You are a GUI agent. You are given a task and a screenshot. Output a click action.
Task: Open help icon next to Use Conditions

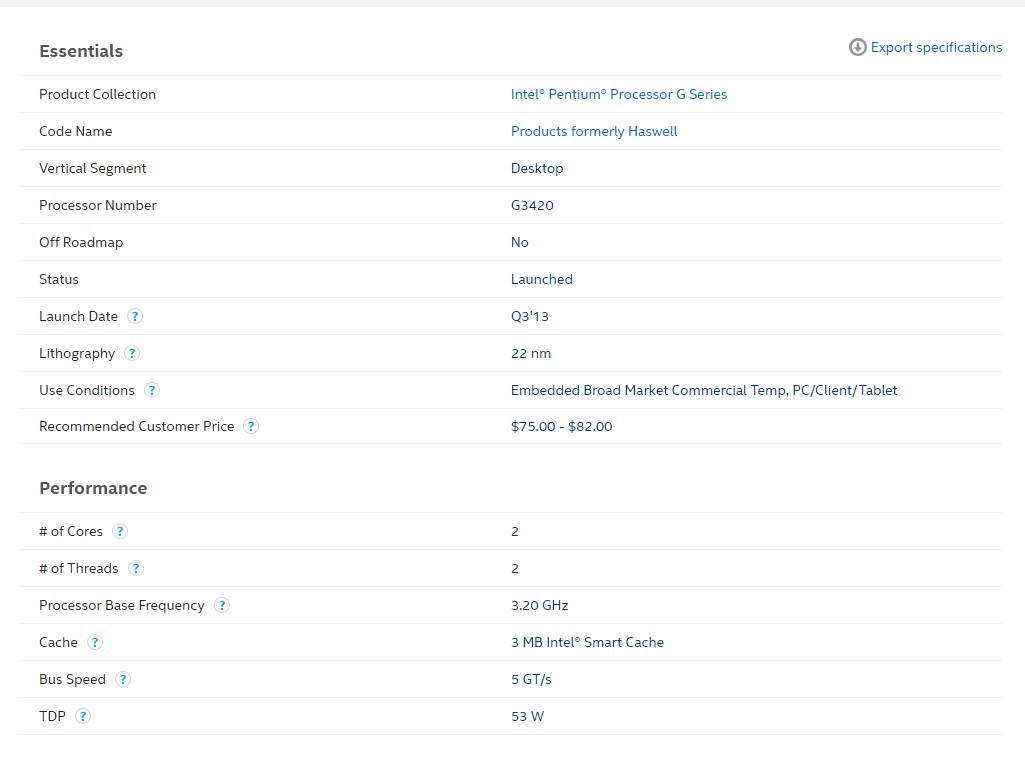click(x=152, y=390)
